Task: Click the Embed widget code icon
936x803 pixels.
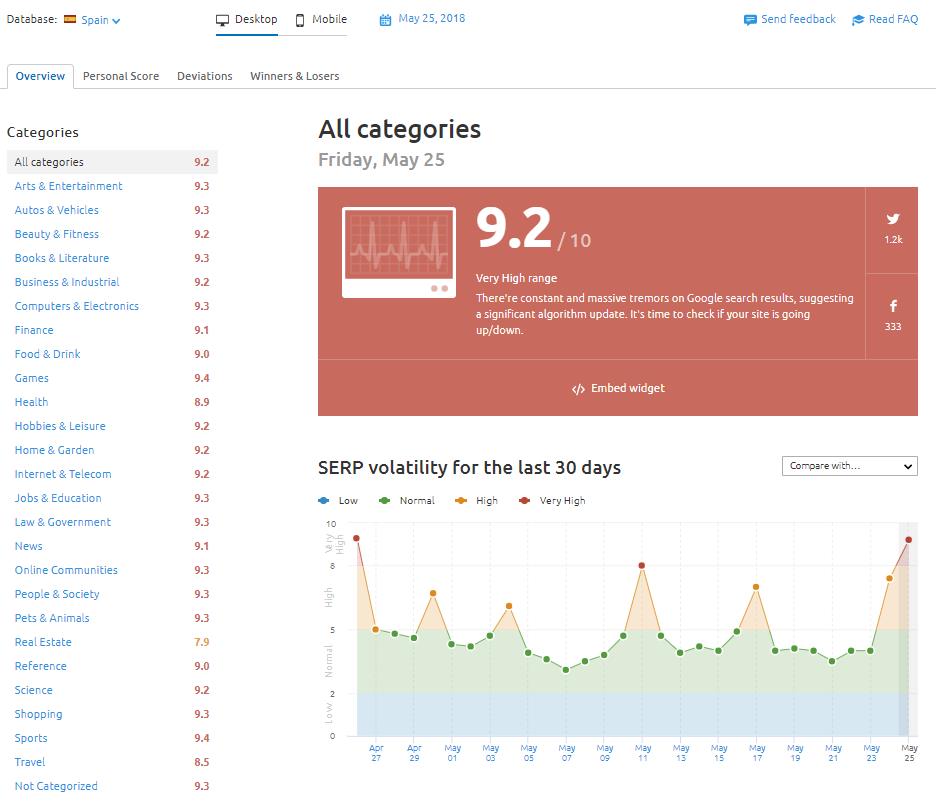Action: pos(578,389)
